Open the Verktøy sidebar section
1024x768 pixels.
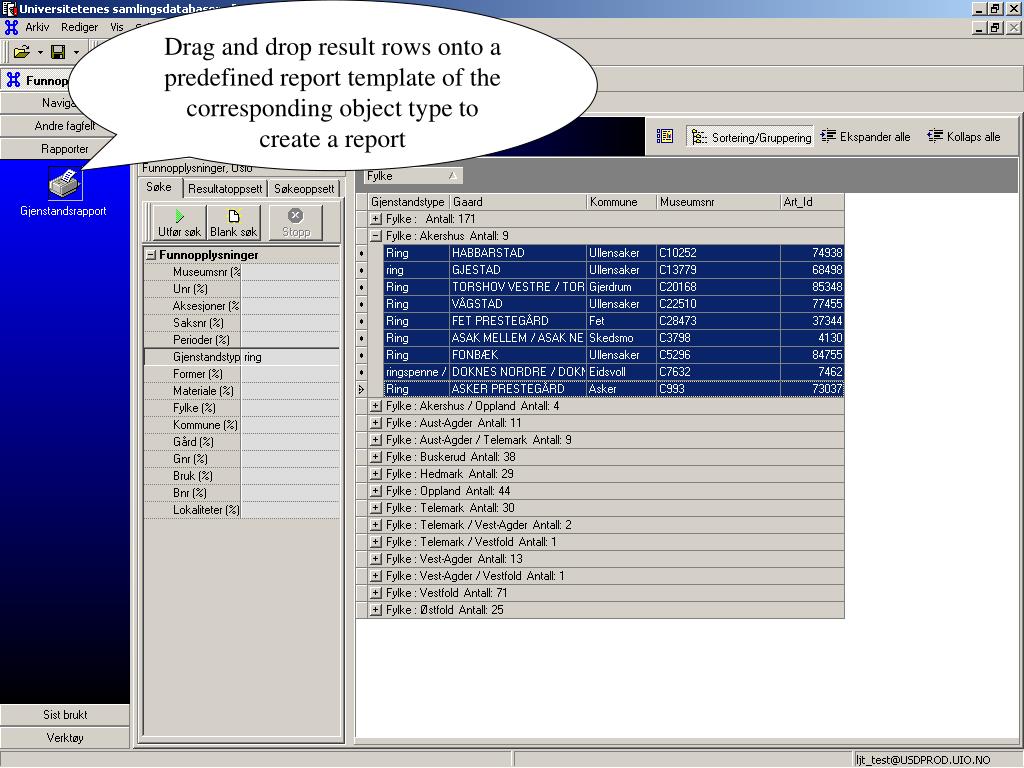[x=65, y=737]
